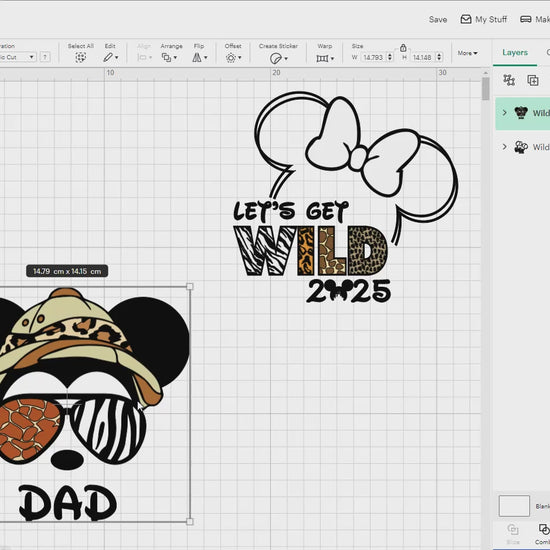
Task: Open the Flip tool menu
Action: tap(199, 58)
